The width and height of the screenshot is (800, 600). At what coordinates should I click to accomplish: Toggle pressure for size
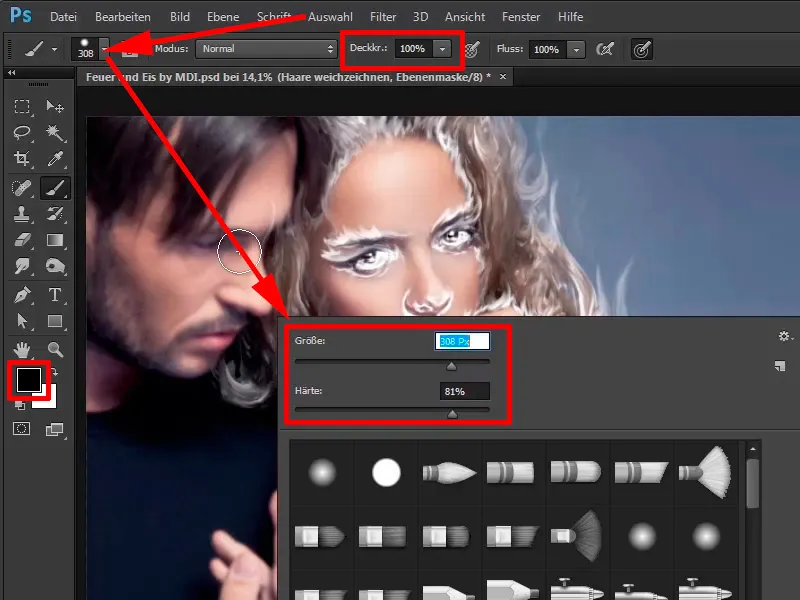642,49
